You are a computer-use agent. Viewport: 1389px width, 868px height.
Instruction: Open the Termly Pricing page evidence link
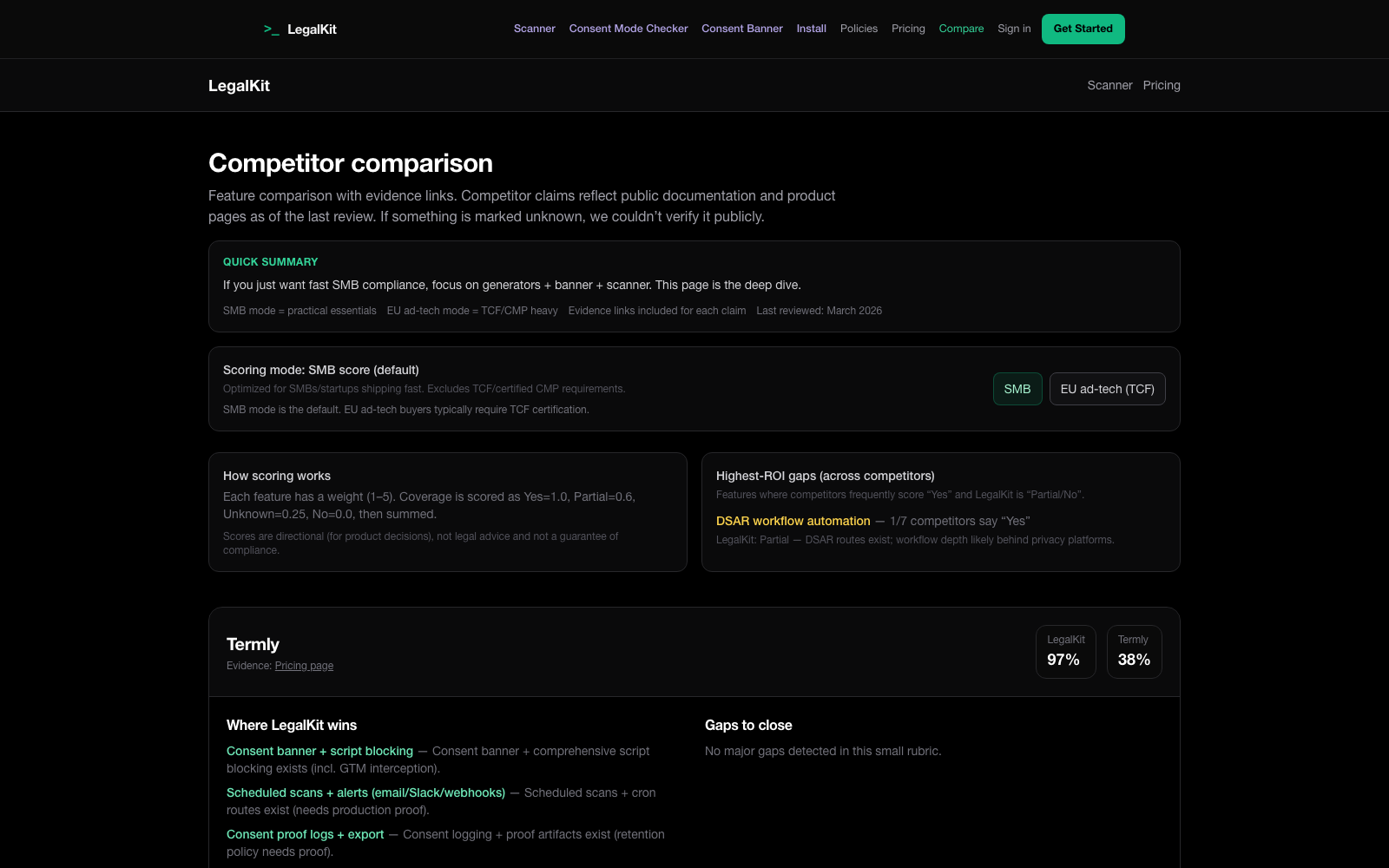point(303,666)
